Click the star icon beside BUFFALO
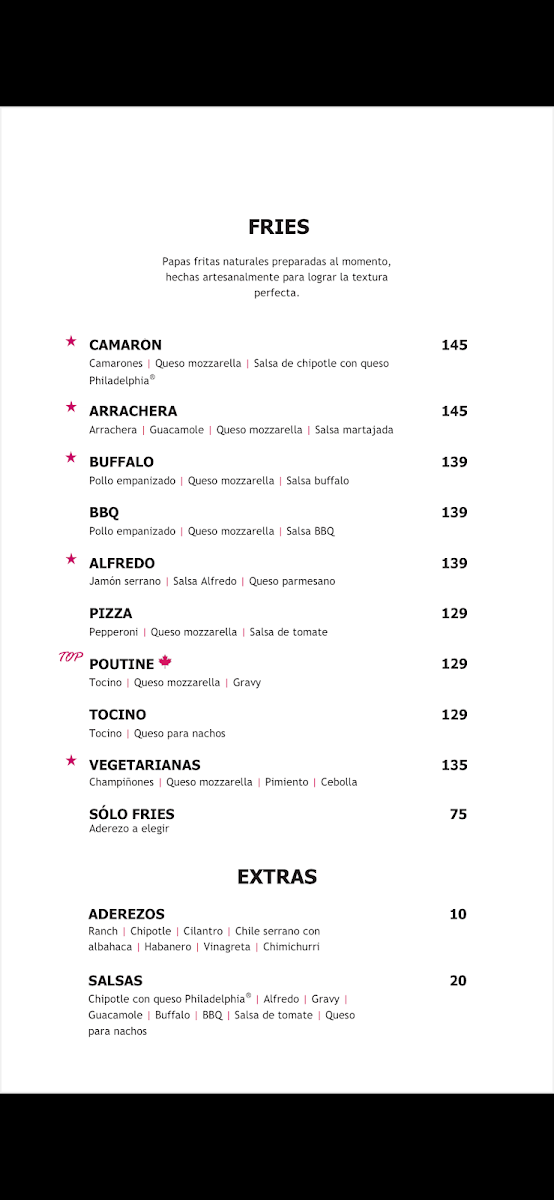 [x=71, y=458]
